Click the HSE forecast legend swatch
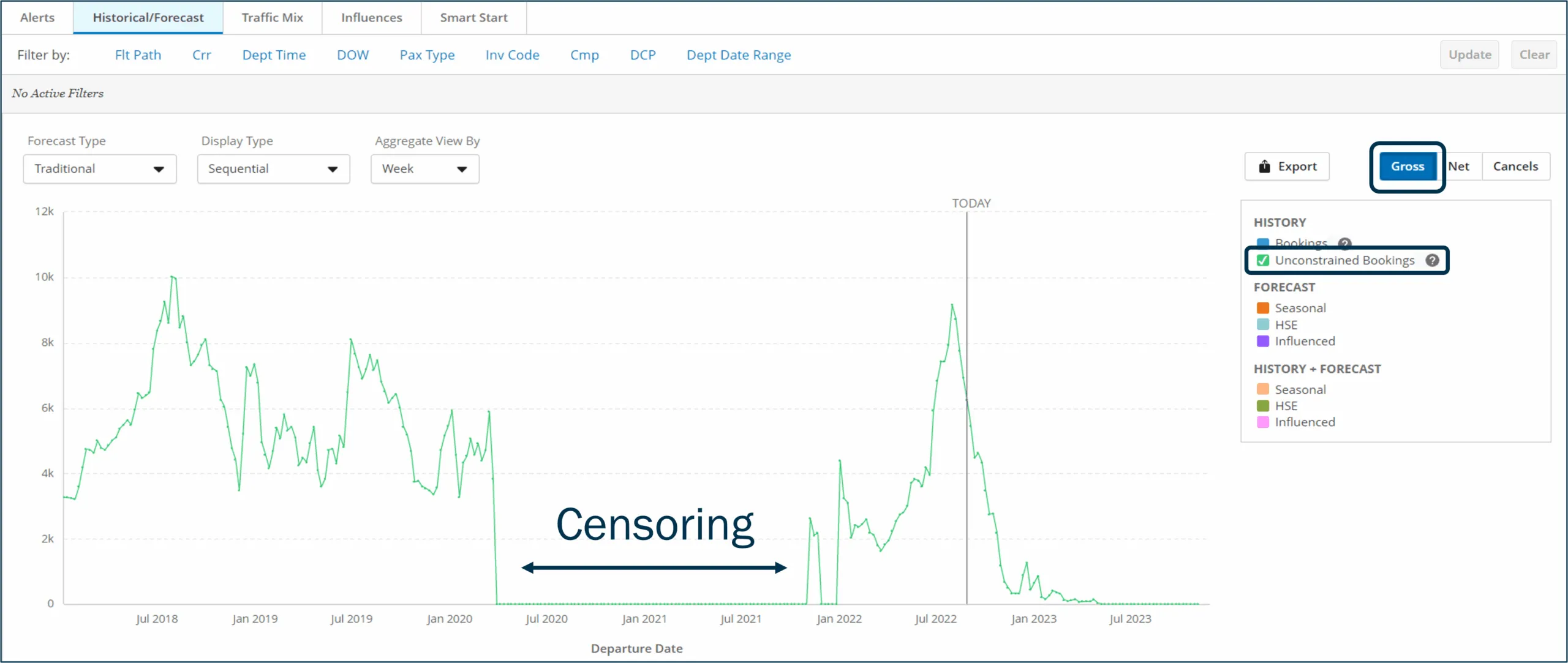The width and height of the screenshot is (1568, 663). coord(1263,324)
